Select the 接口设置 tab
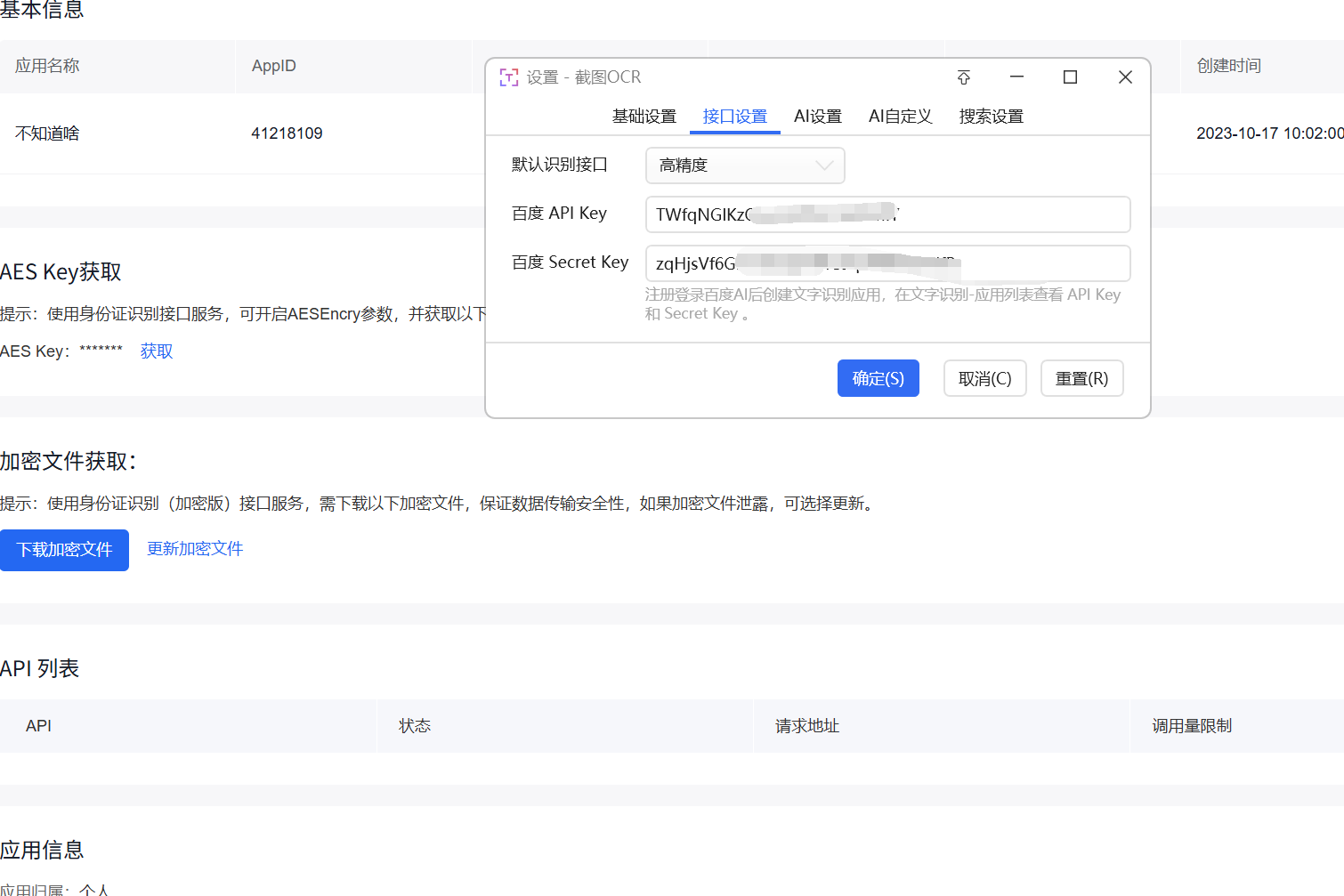The width and height of the screenshot is (1344, 896). tap(734, 117)
